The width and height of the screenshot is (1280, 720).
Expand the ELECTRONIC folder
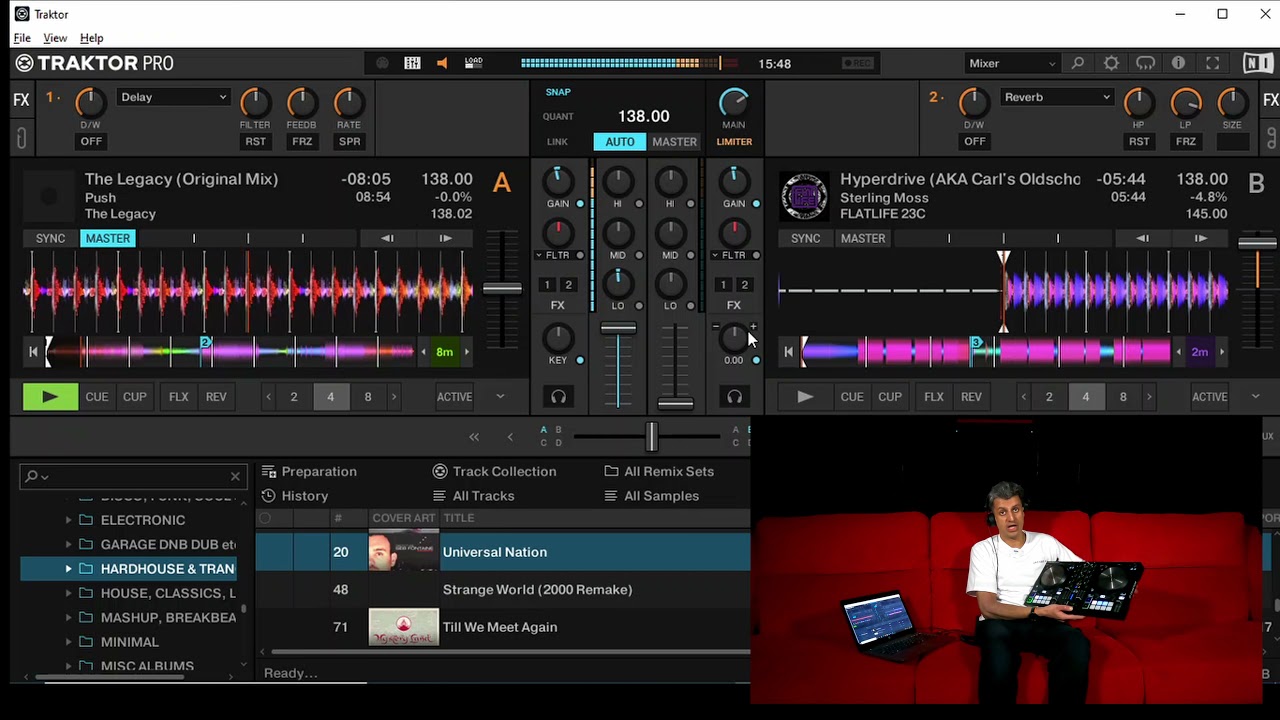(x=68, y=520)
